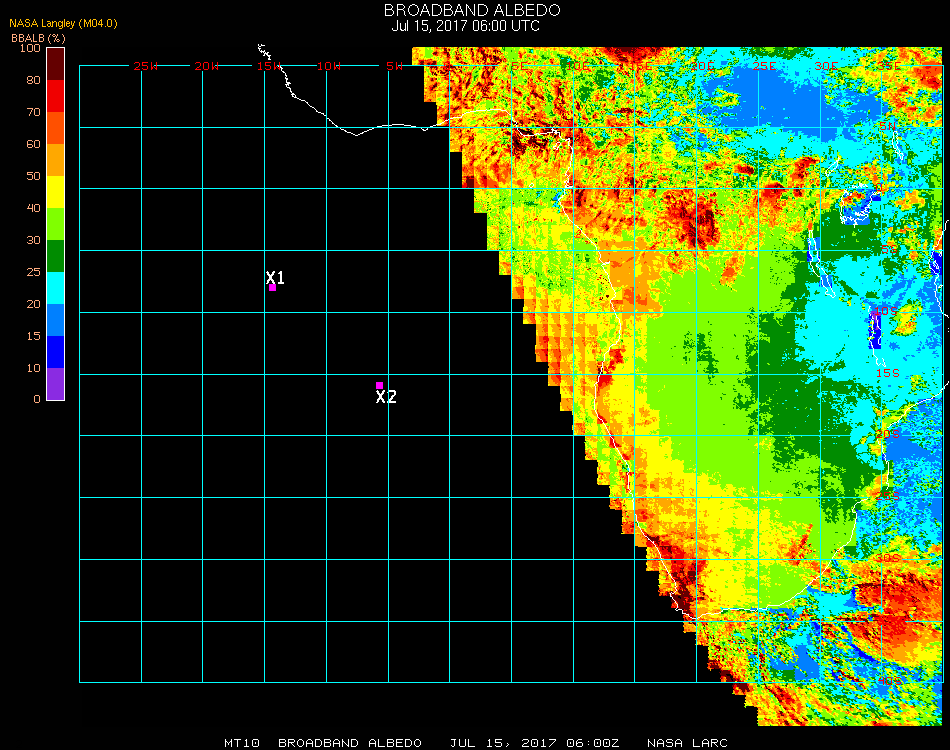Viewport: 950px width, 750px height.
Task: Click the 30E longitude label
Action: [x=826, y=66]
